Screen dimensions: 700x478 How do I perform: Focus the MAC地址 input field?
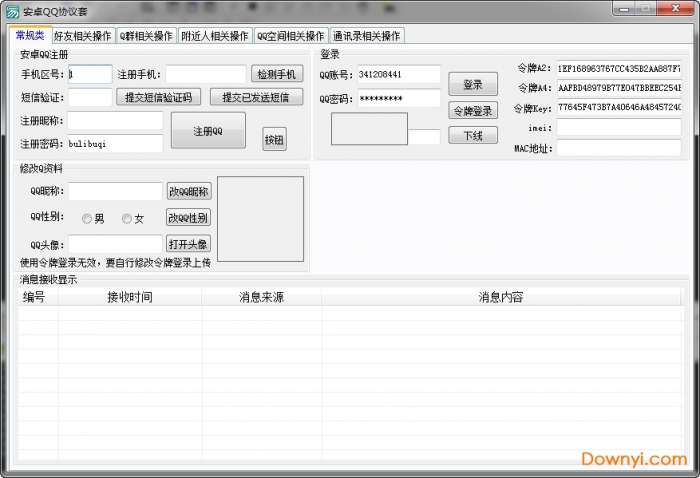[x=619, y=148]
